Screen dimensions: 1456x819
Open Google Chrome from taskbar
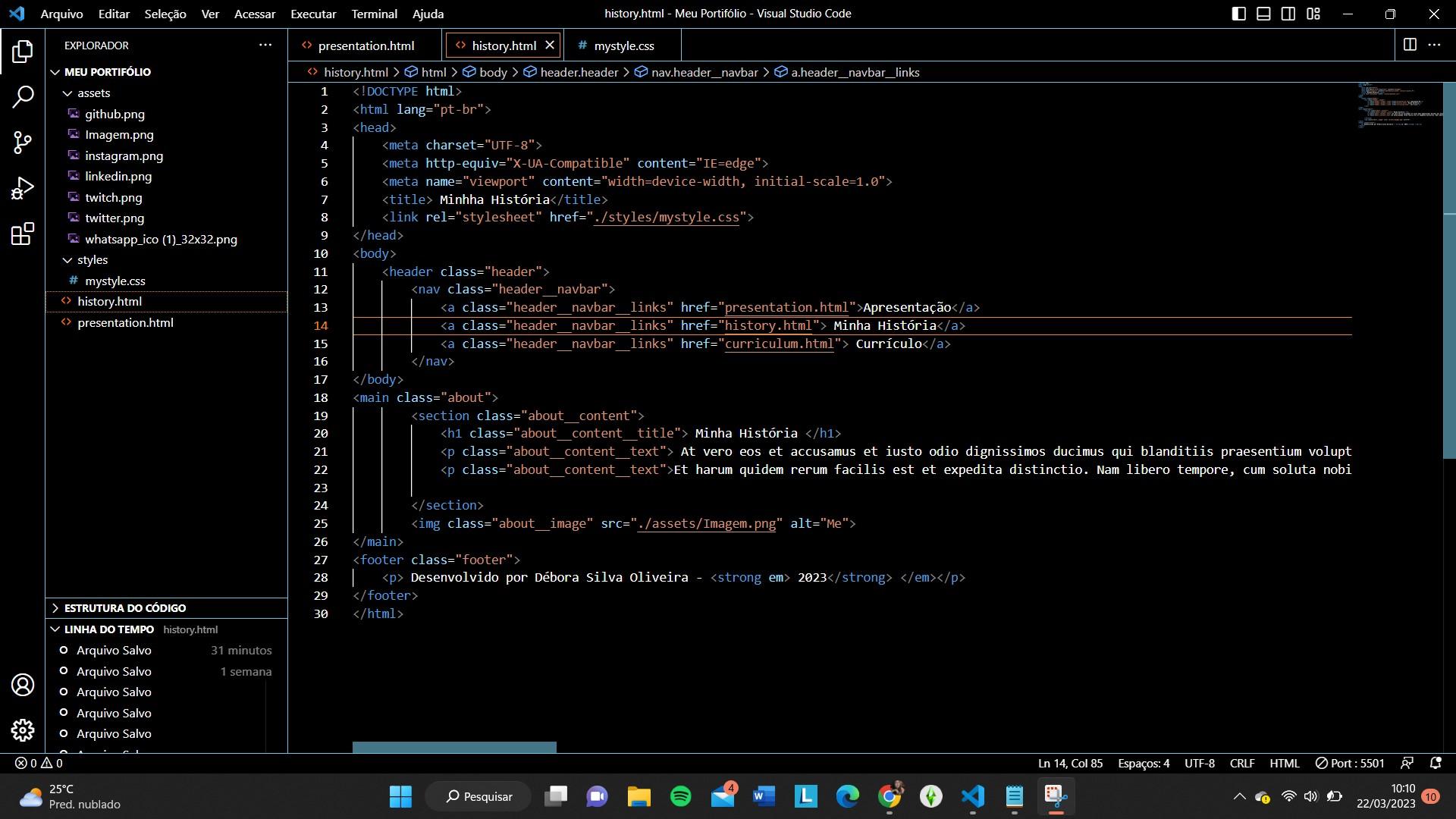(890, 796)
